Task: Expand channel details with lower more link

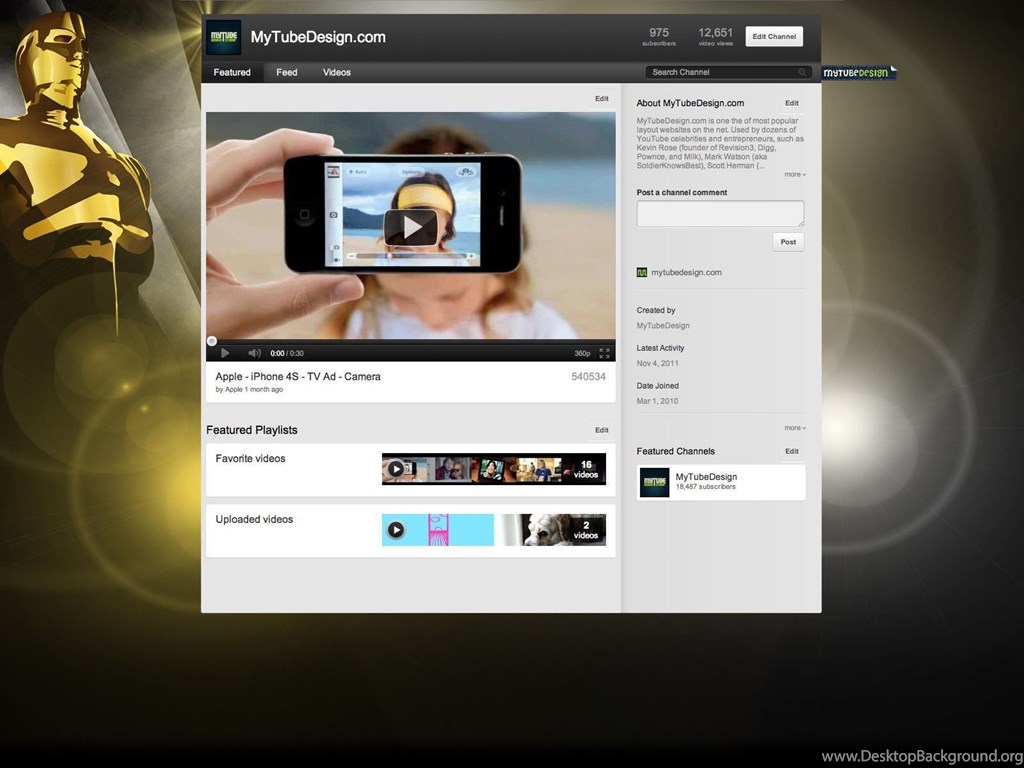Action: [795, 428]
